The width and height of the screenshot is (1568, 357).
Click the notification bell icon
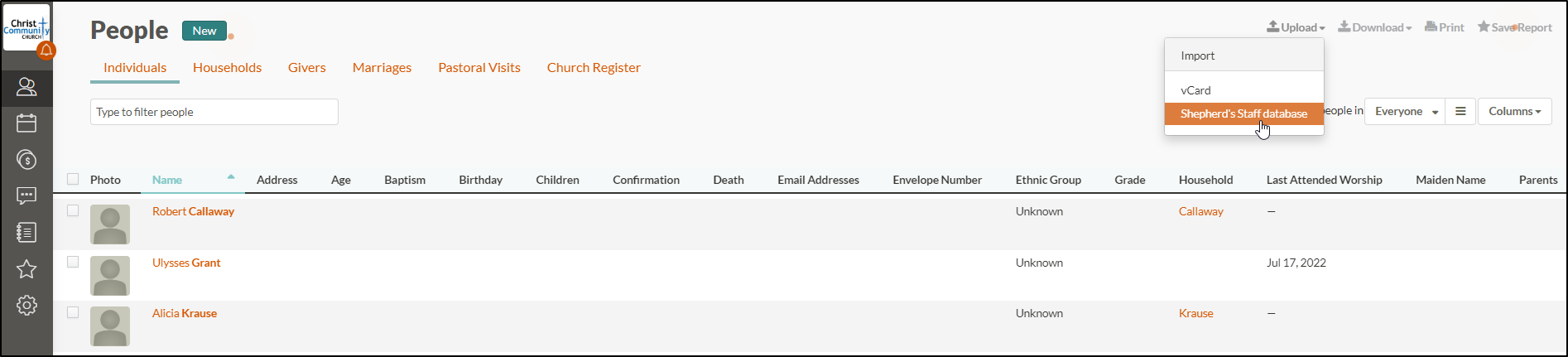click(x=46, y=51)
